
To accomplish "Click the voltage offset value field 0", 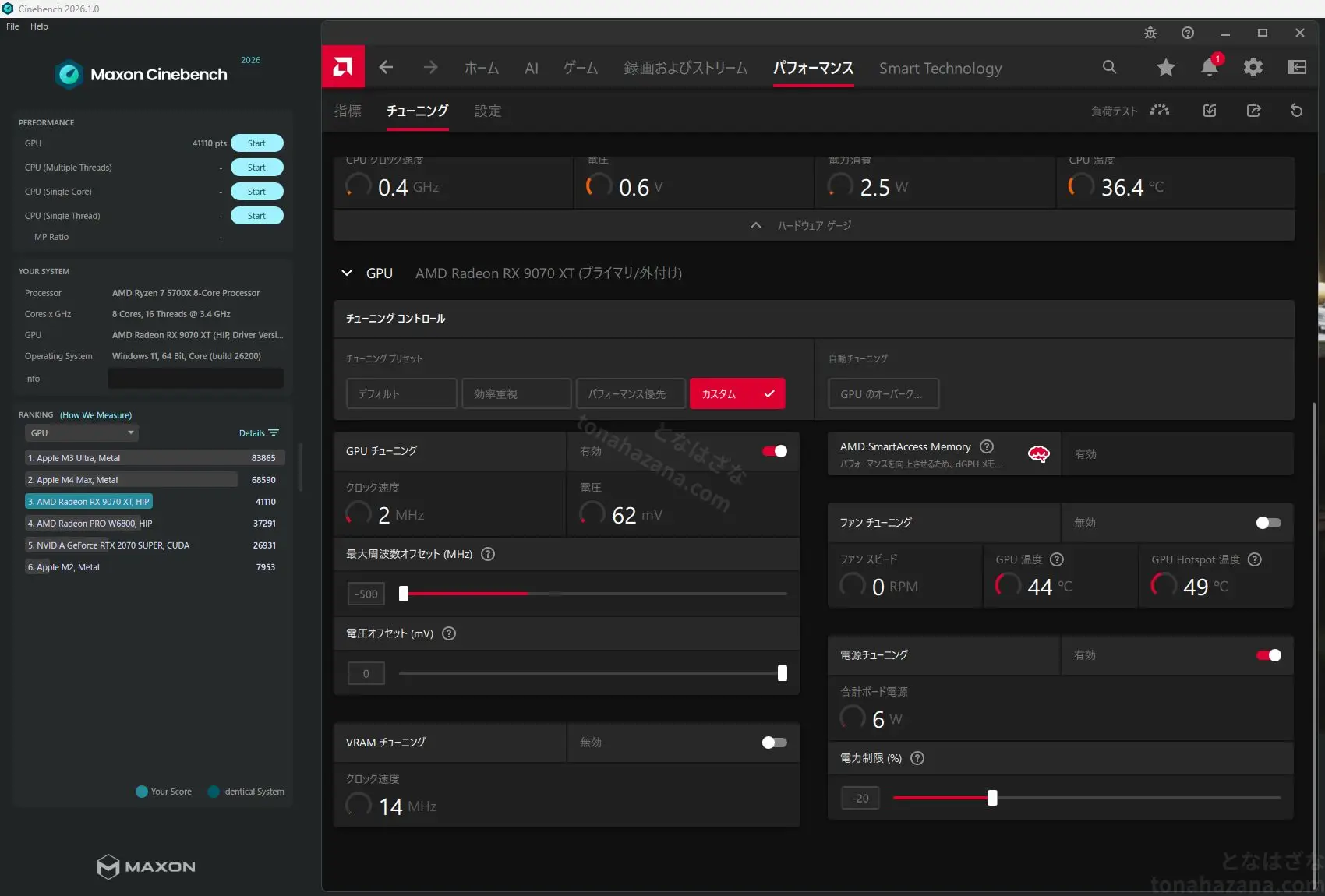I will tap(366, 673).
